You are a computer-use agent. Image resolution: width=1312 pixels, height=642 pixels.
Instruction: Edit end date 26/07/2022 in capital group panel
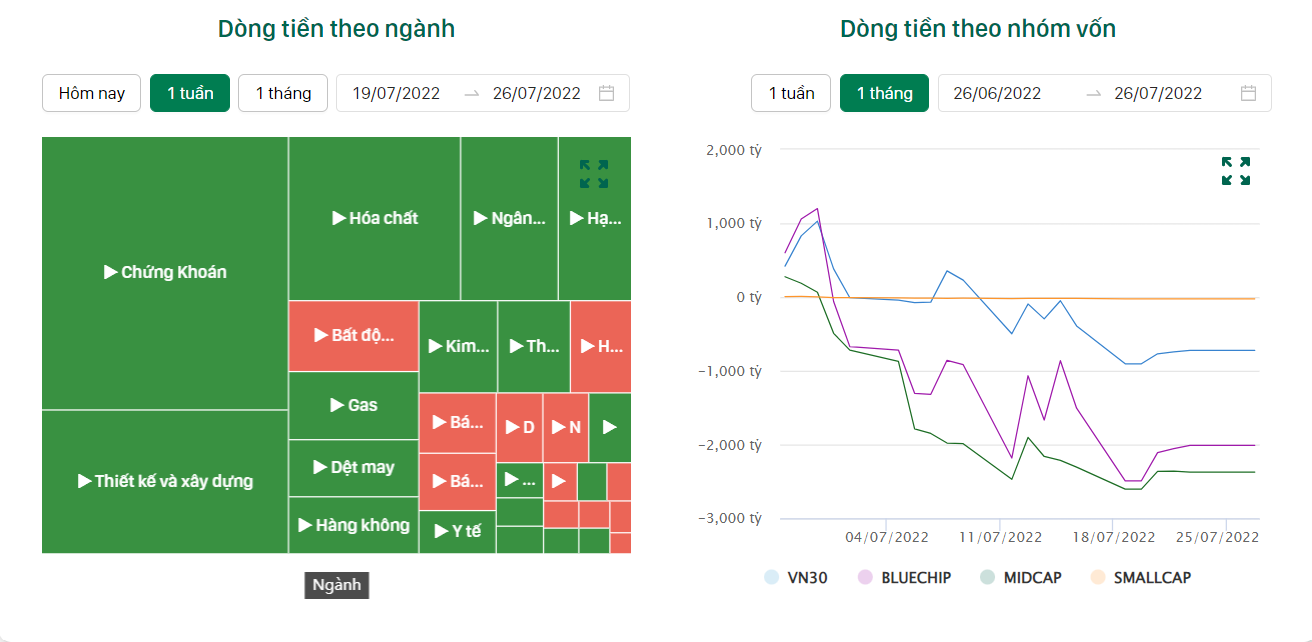1158,93
